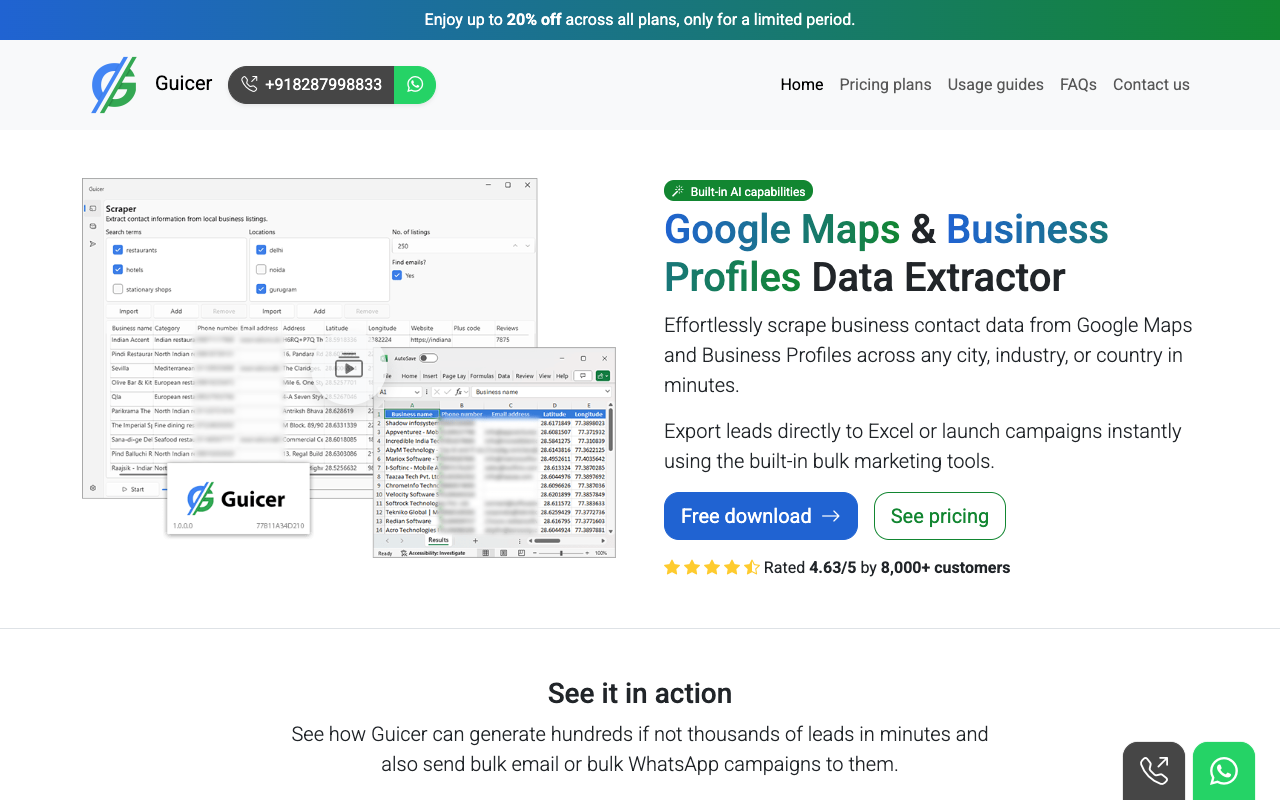Open WhatsApp chat from the header green icon
The image size is (1280, 800).
pyautogui.click(x=415, y=85)
